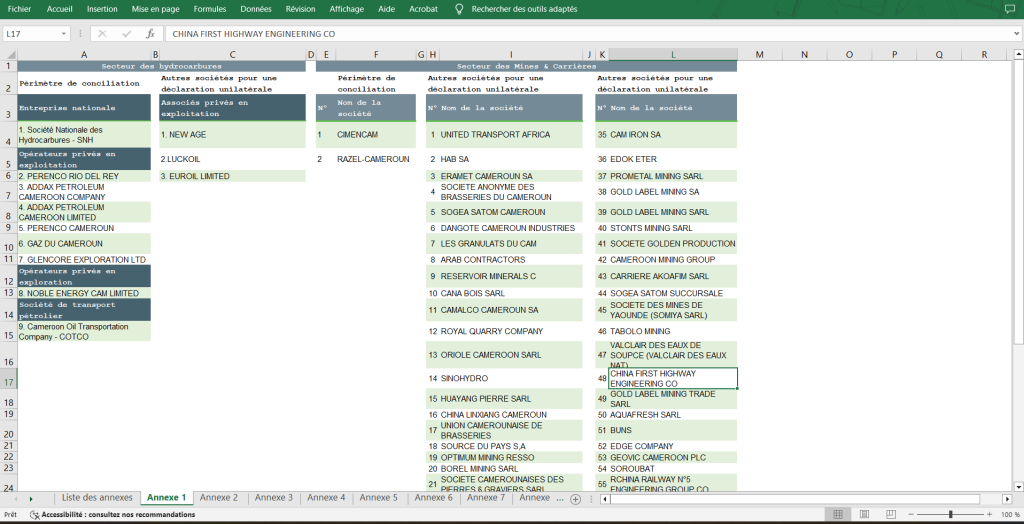Switch to Page Layout view icon
This screenshot has height=524, width=1024.
[x=864, y=515]
